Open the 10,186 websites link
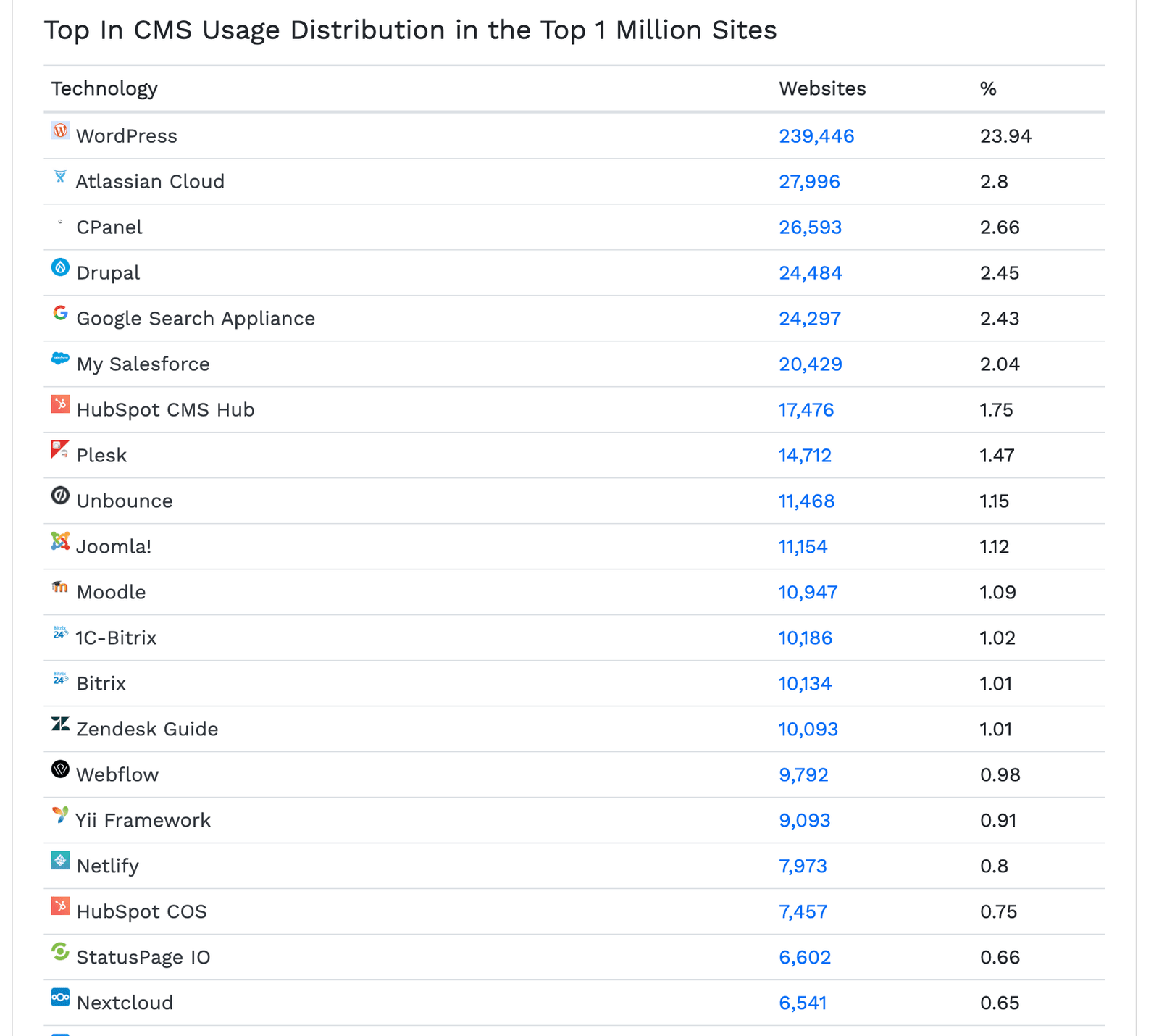Image resolution: width=1159 pixels, height=1036 pixels. point(806,638)
